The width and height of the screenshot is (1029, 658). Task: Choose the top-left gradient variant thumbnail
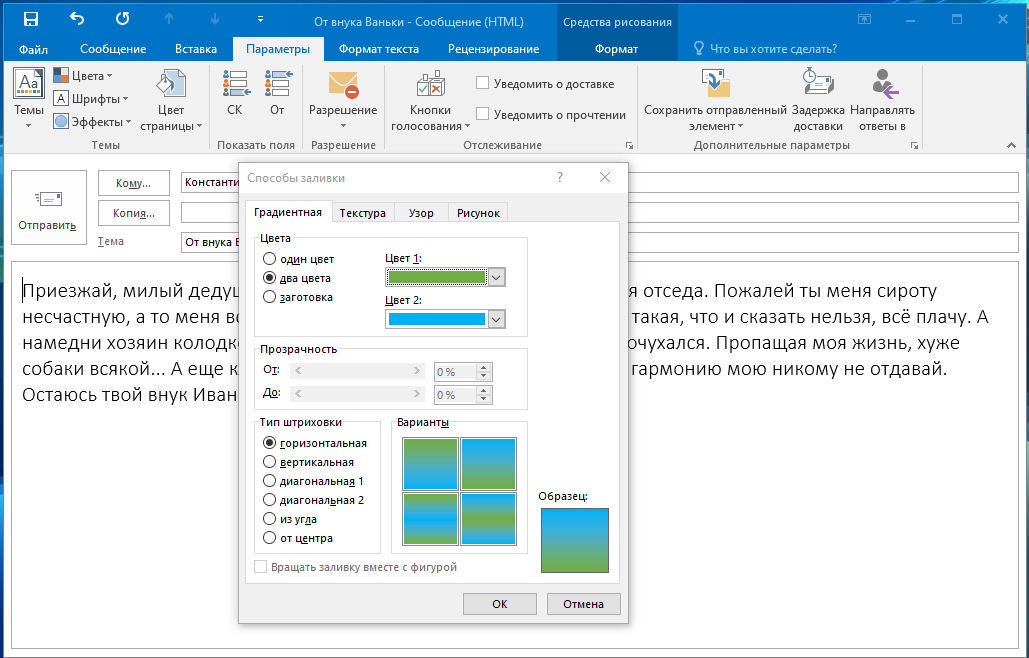(x=430, y=464)
